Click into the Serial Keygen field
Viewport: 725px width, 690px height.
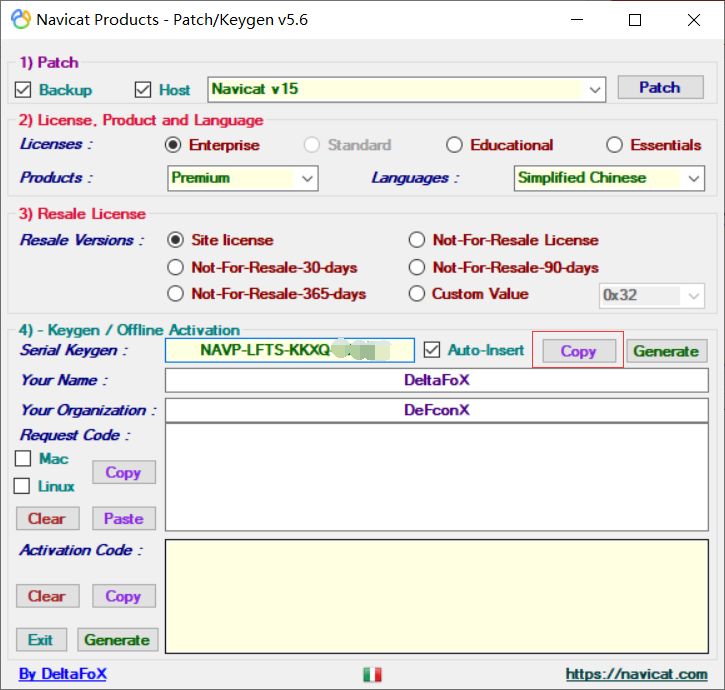(x=289, y=350)
